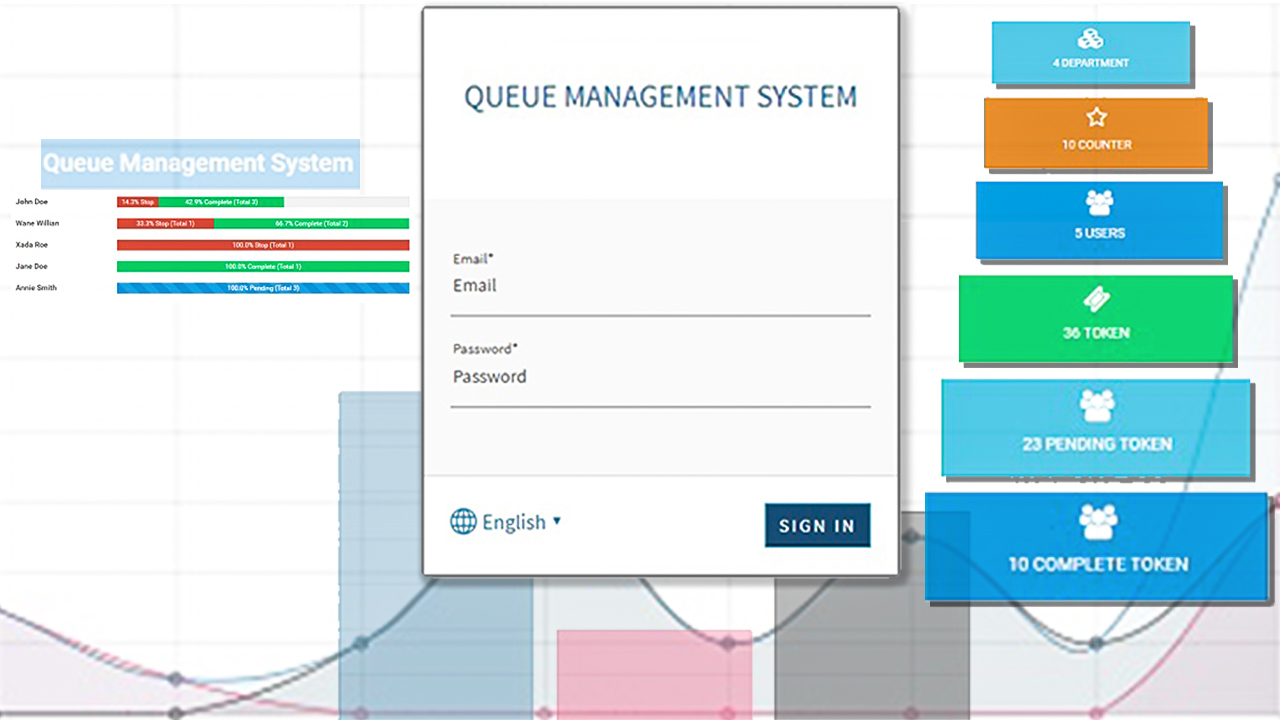
Task: Click the star icon on Counter tile
Action: coord(1096,118)
